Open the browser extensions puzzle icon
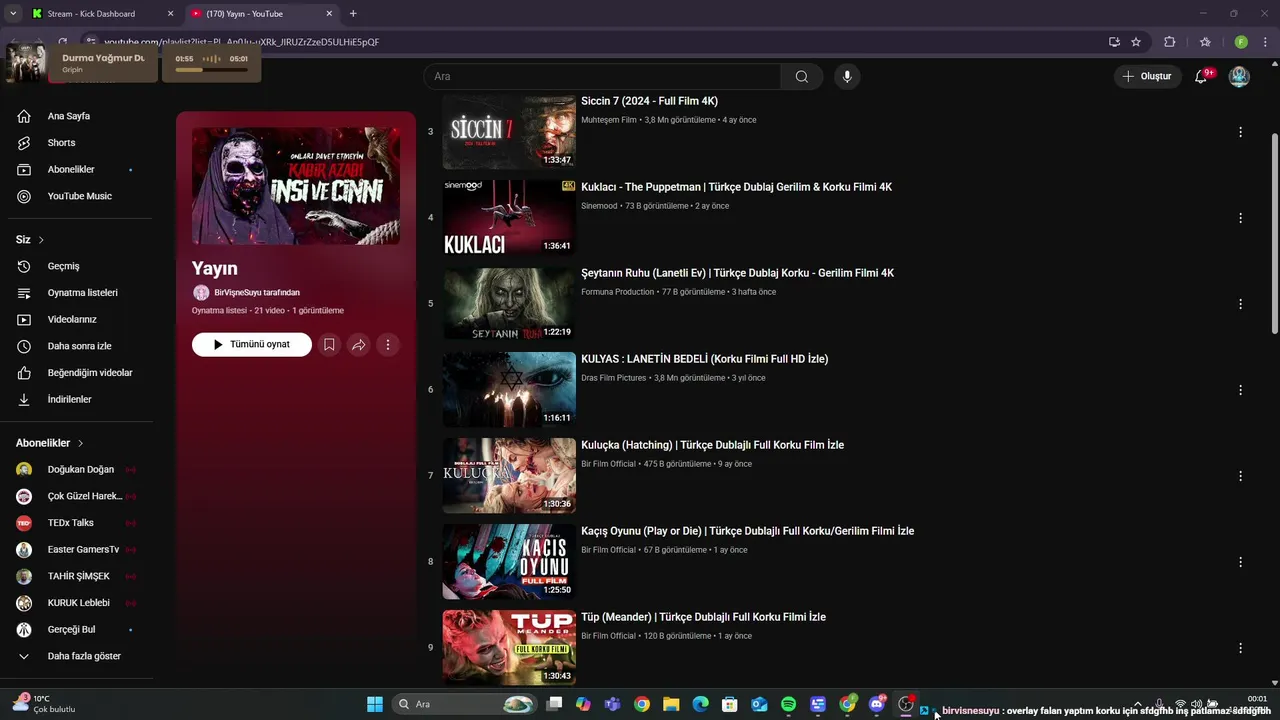The width and height of the screenshot is (1280, 720). point(1169,42)
